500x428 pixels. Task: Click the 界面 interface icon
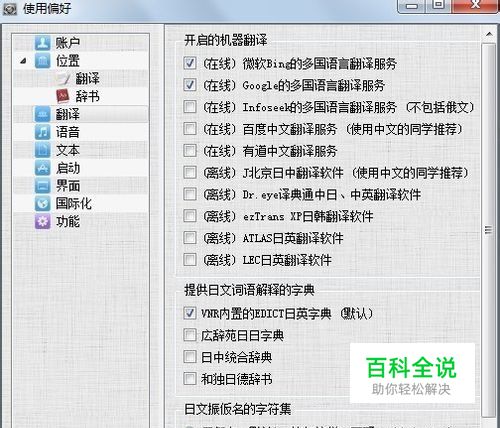[43, 186]
